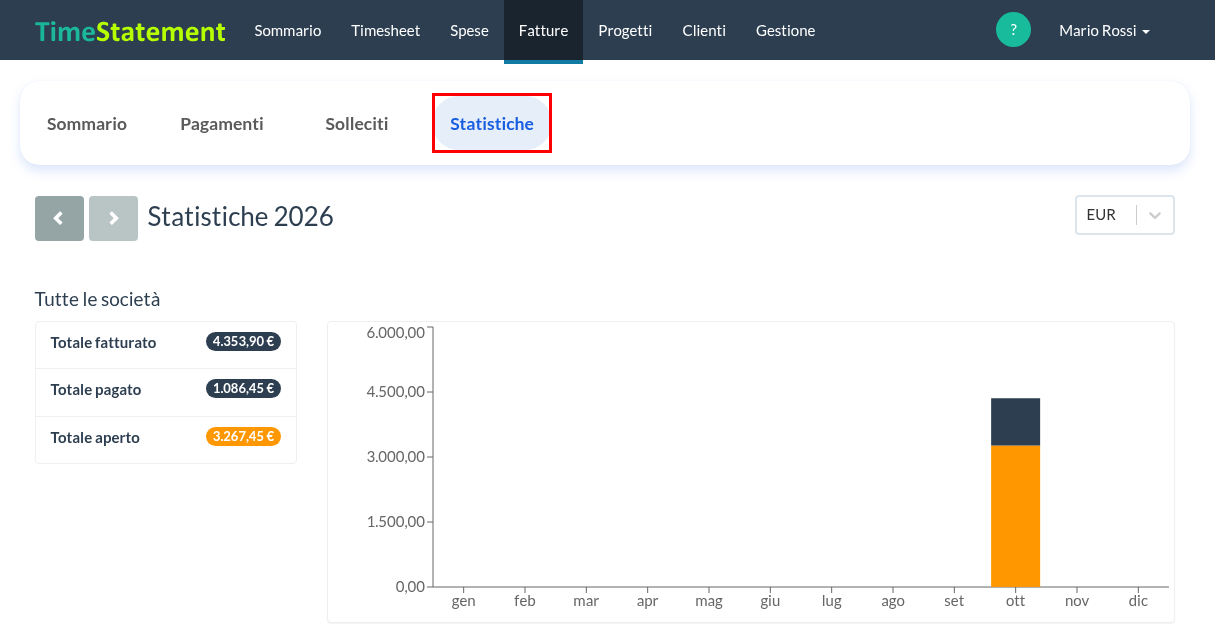
Task: Click the dic month label on chart axis
Action: 1138,601
